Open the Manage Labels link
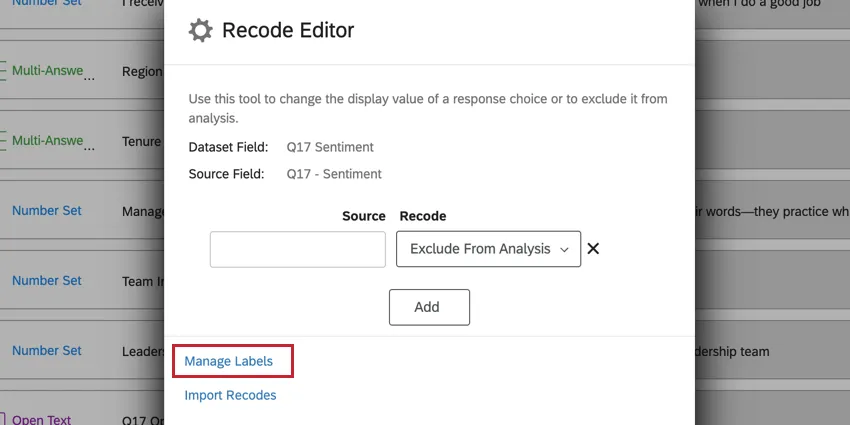This screenshot has height=425, width=850. (x=229, y=361)
